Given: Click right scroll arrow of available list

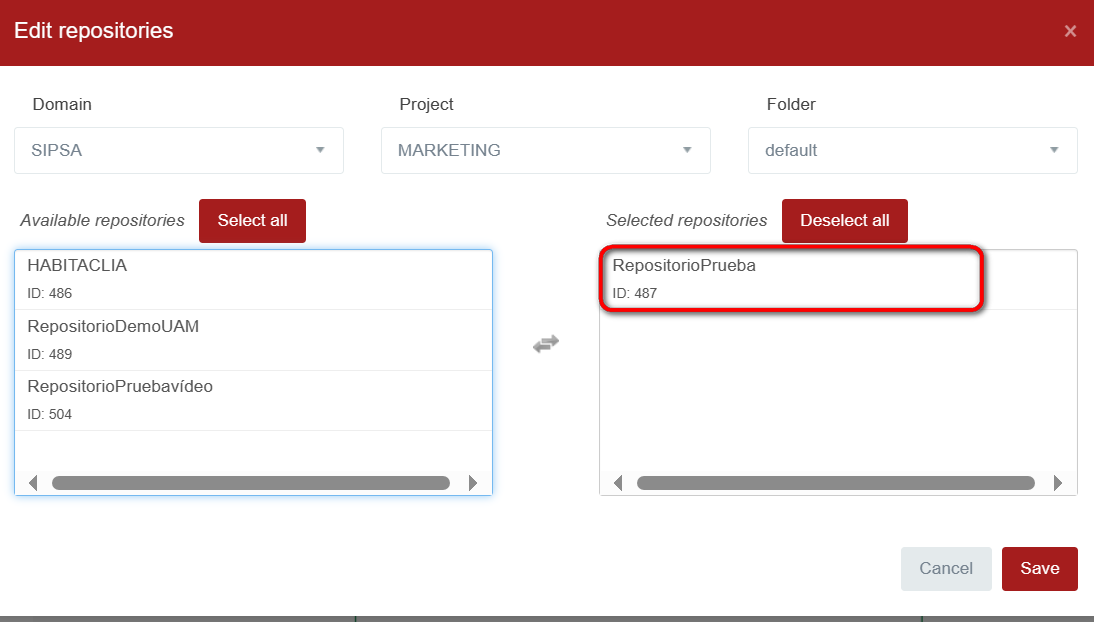Looking at the screenshot, I should pos(473,483).
